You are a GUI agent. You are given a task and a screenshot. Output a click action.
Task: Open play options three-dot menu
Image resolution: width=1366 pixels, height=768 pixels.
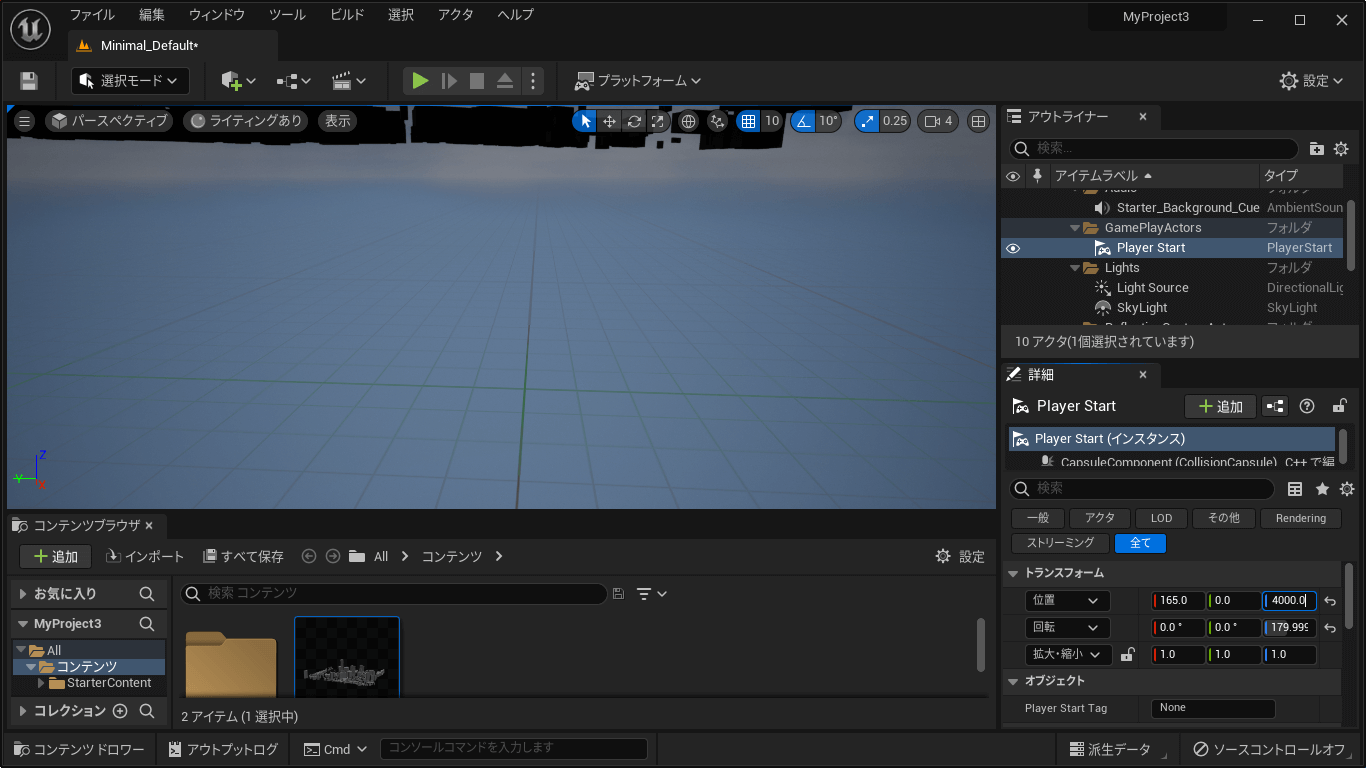pos(533,81)
